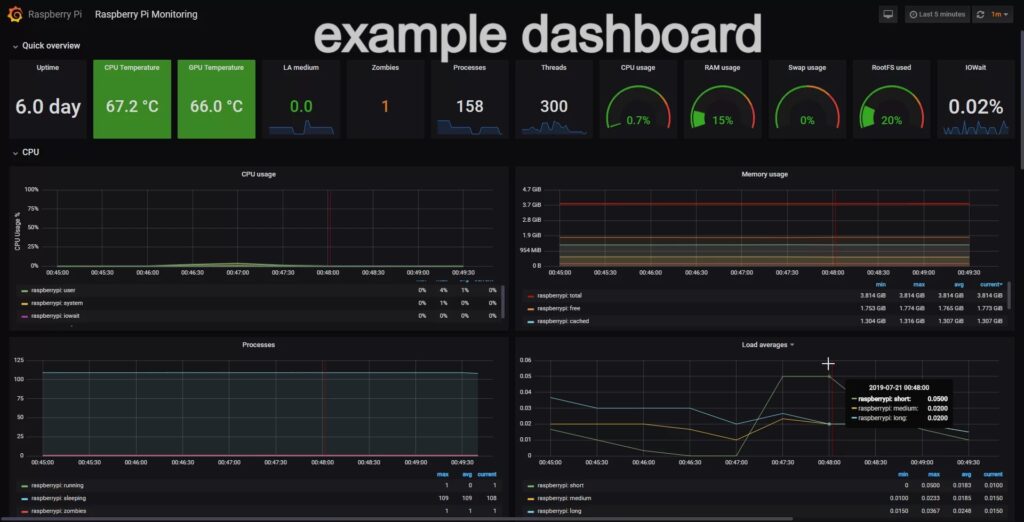Click the CPU usage graph panel title
The width and height of the screenshot is (1024, 522).
(x=259, y=174)
